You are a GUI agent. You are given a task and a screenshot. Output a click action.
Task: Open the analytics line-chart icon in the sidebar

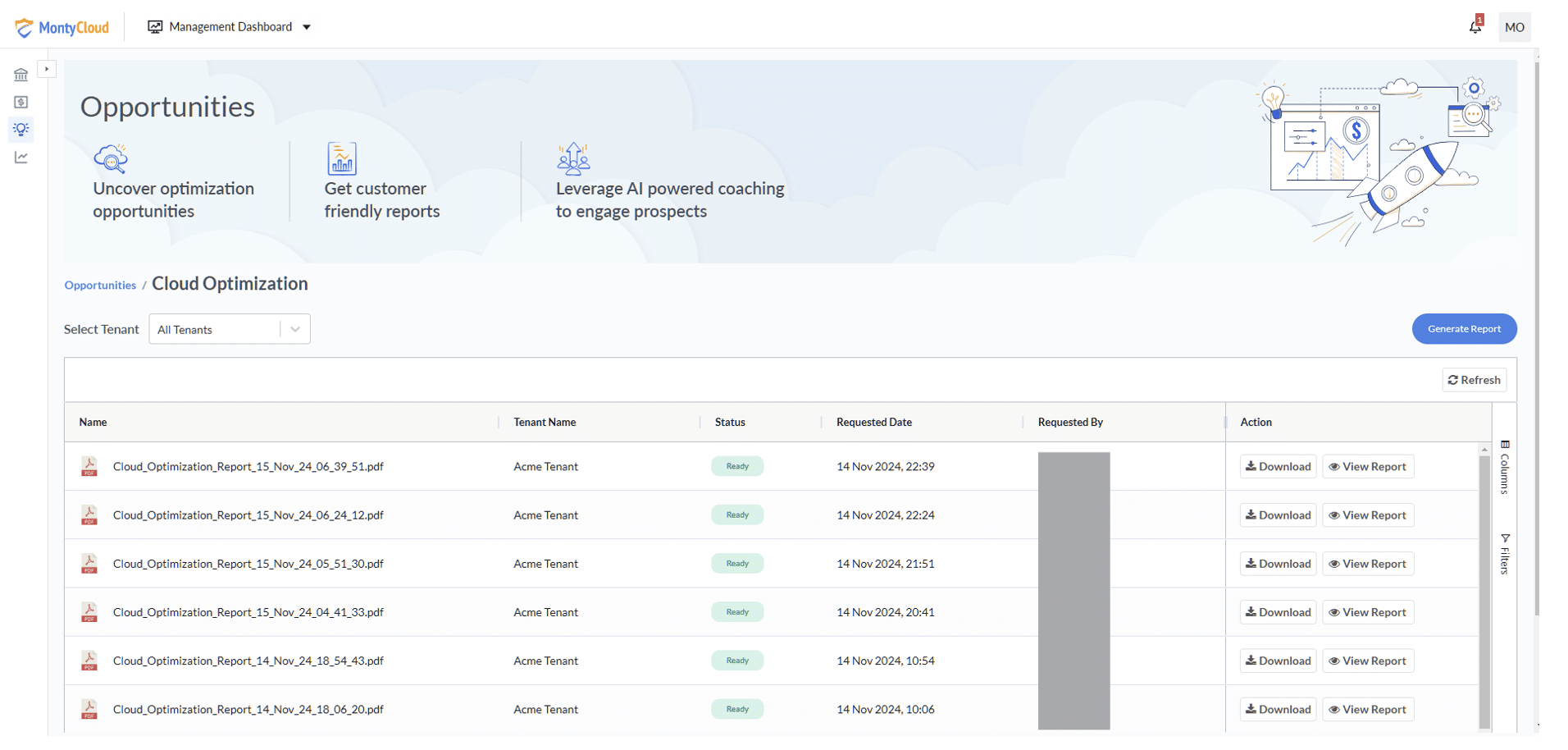tap(21, 157)
